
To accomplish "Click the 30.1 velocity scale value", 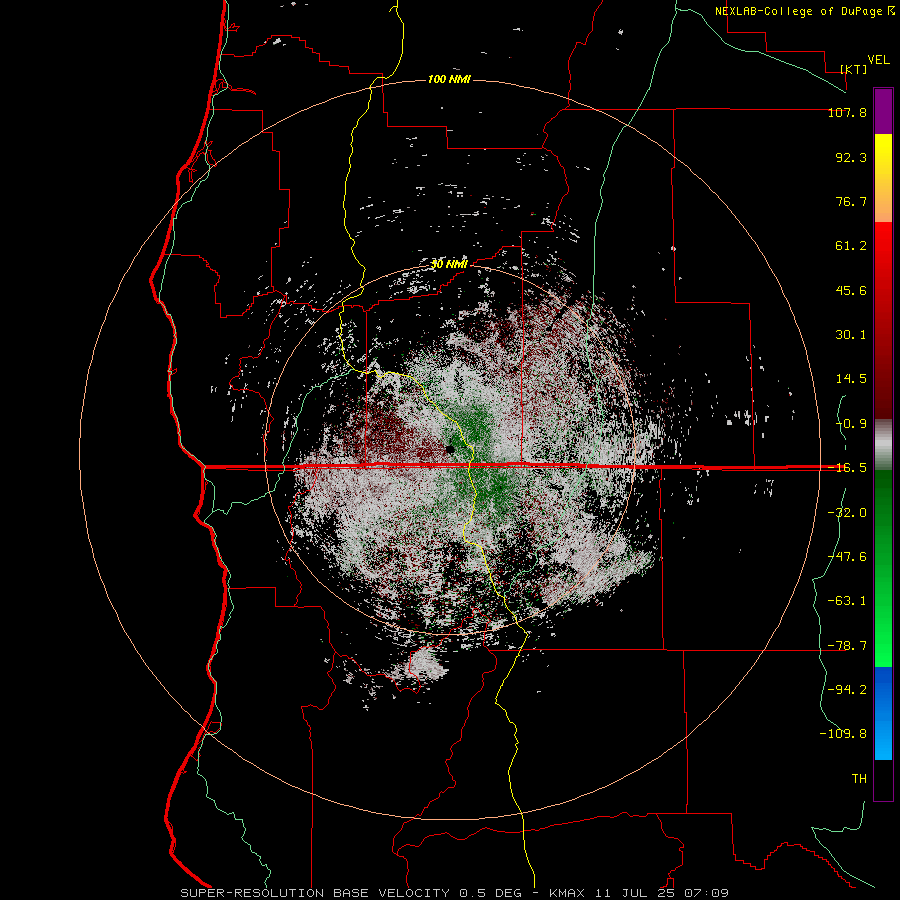I will point(851,335).
